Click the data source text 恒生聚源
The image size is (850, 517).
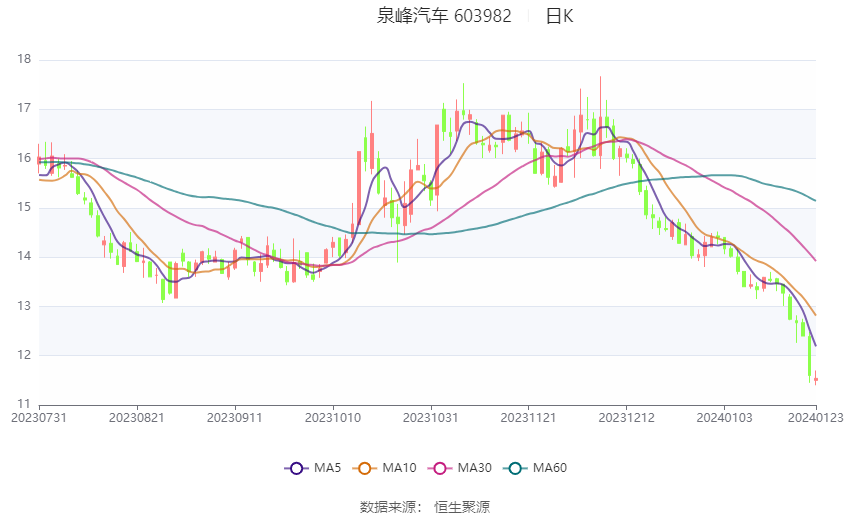(x=461, y=507)
